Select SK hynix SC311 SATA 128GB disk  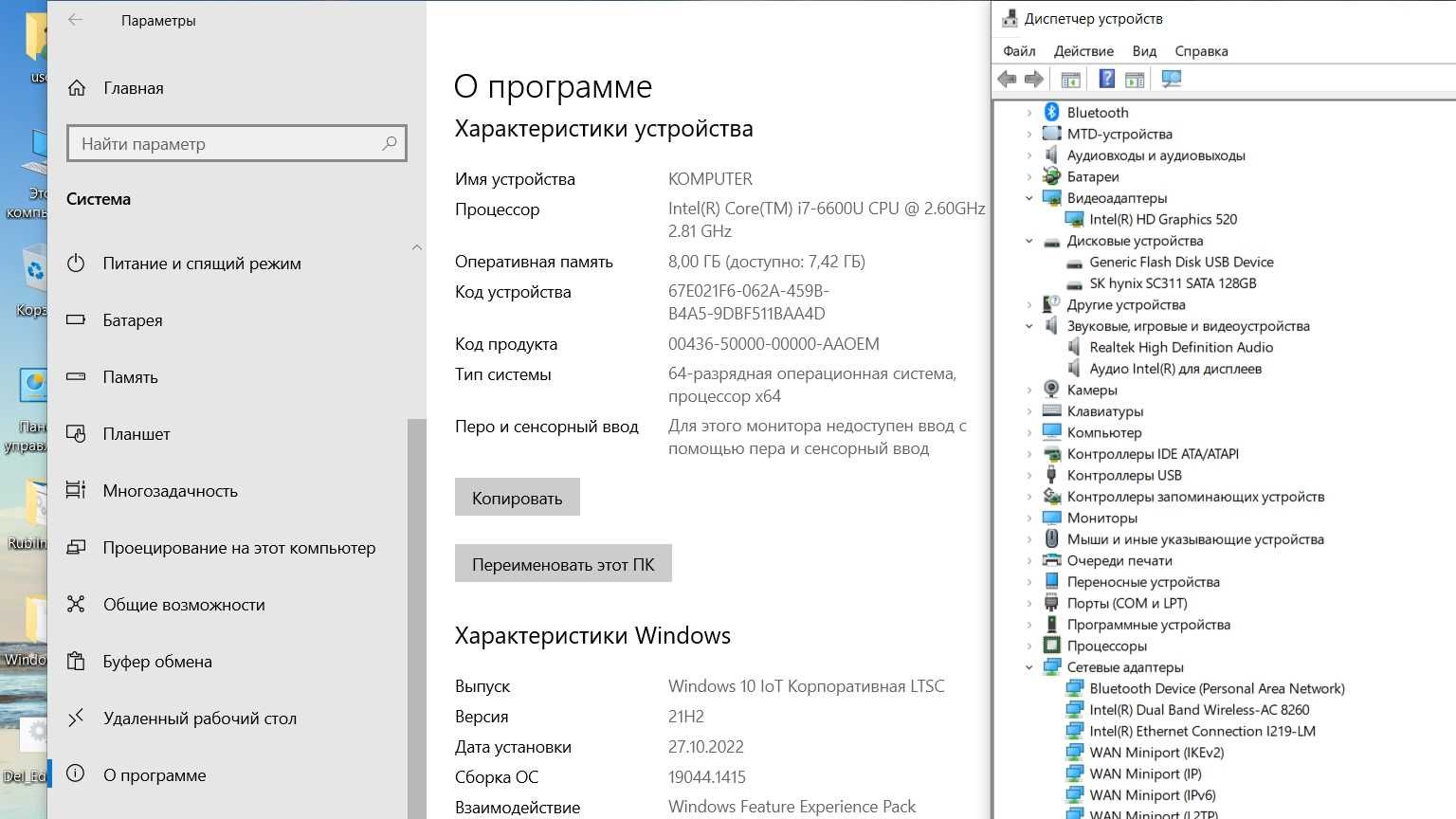click(x=1173, y=283)
